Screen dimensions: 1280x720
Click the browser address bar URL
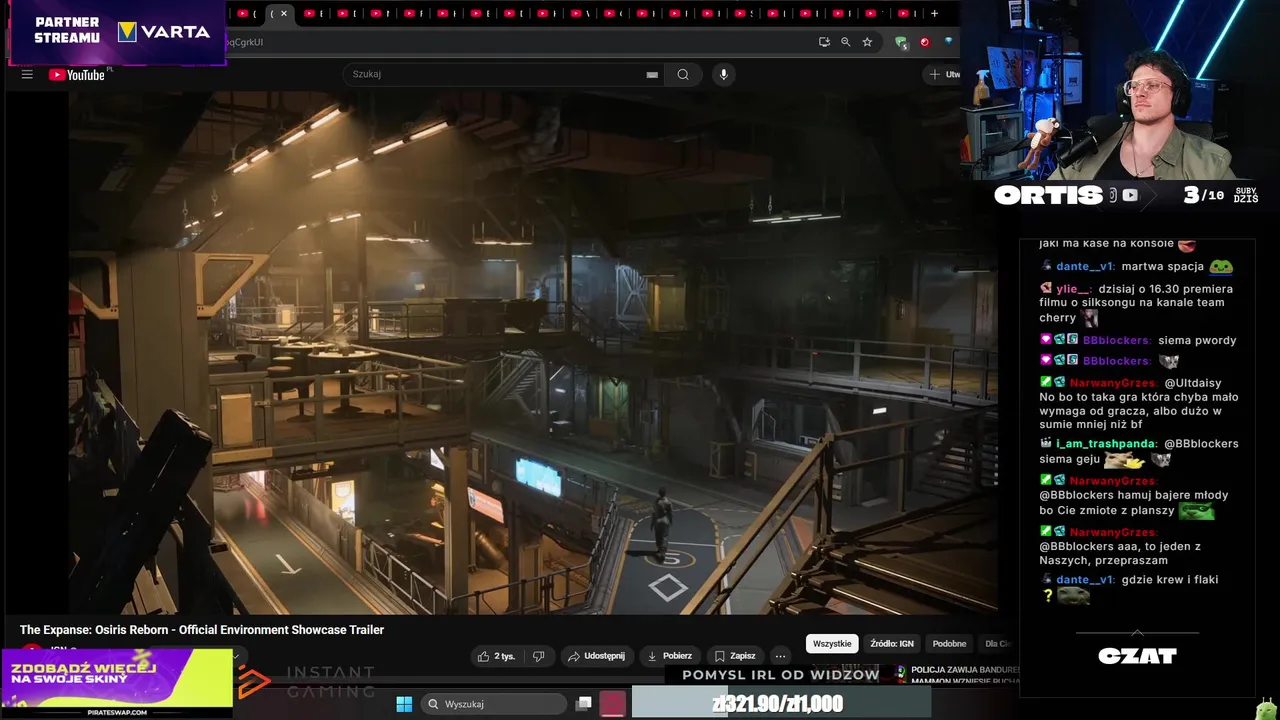[x=518, y=42]
